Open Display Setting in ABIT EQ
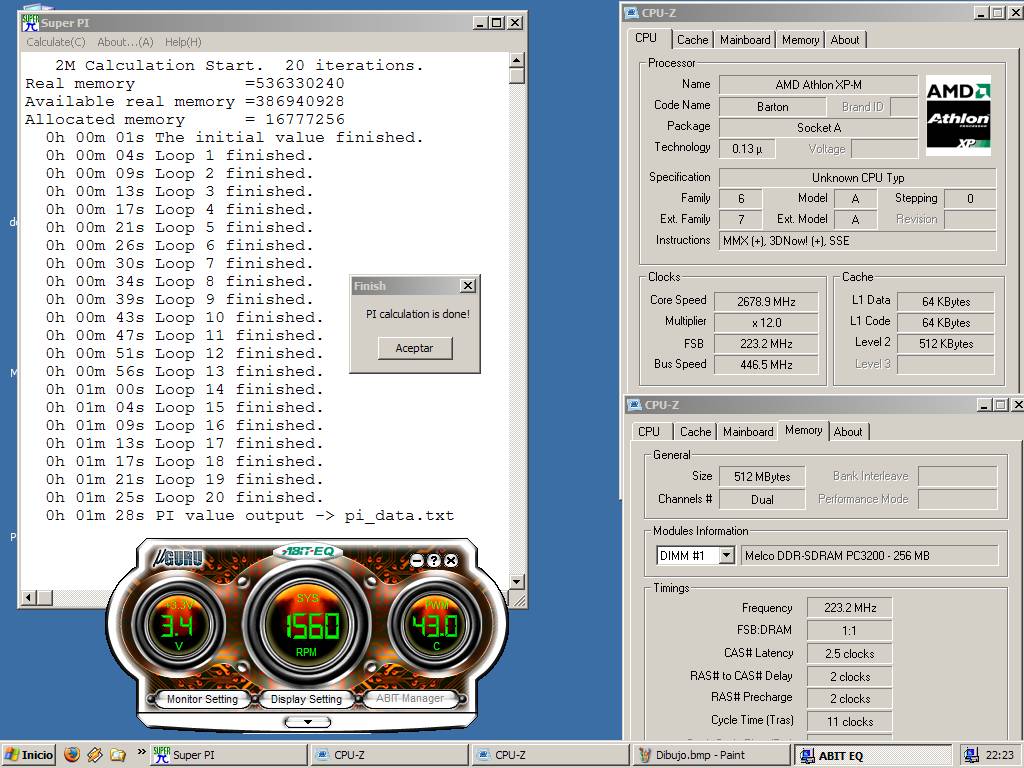Screen dimensions: 1024x768 [306, 699]
